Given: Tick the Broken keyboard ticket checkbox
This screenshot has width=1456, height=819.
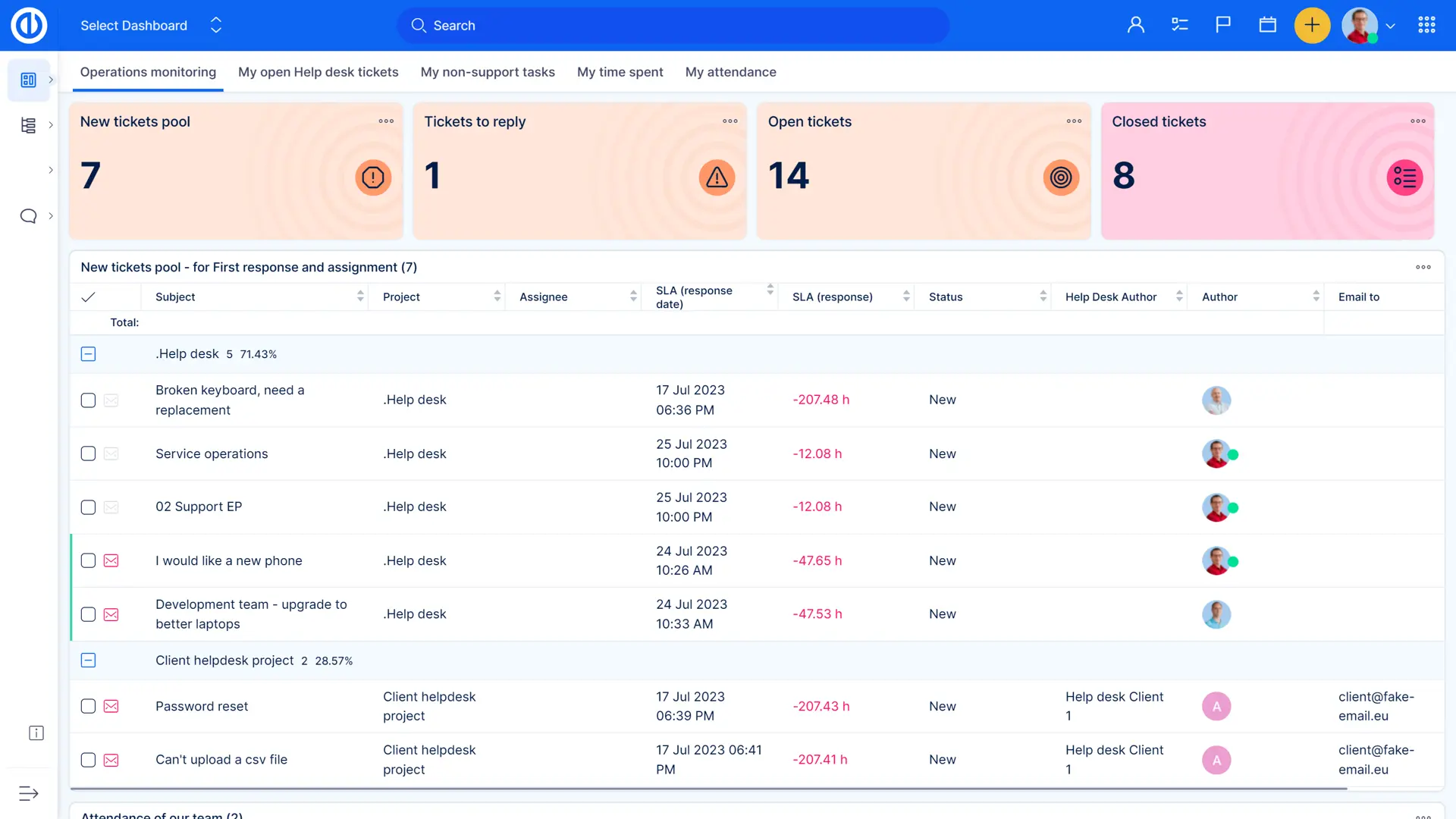Looking at the screenshot, I should 88,400.
